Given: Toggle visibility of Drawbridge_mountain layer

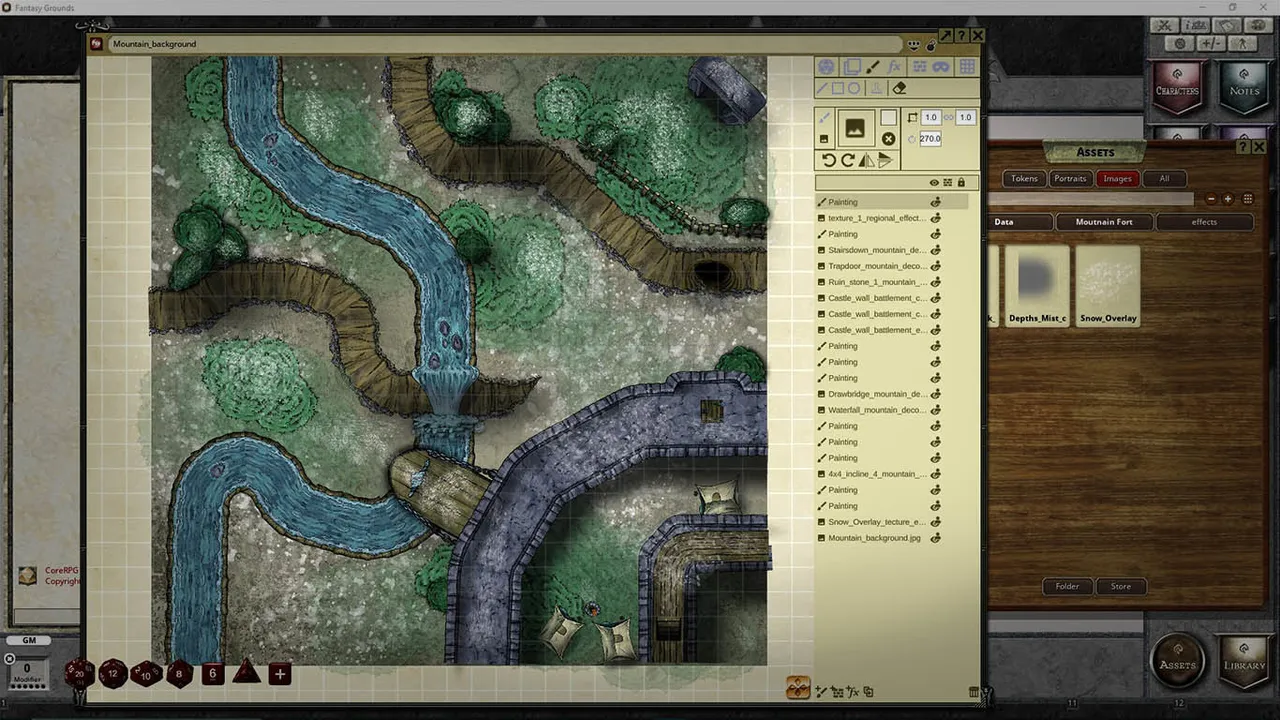Looking at the screenshot, I should (x=936, y=394).
